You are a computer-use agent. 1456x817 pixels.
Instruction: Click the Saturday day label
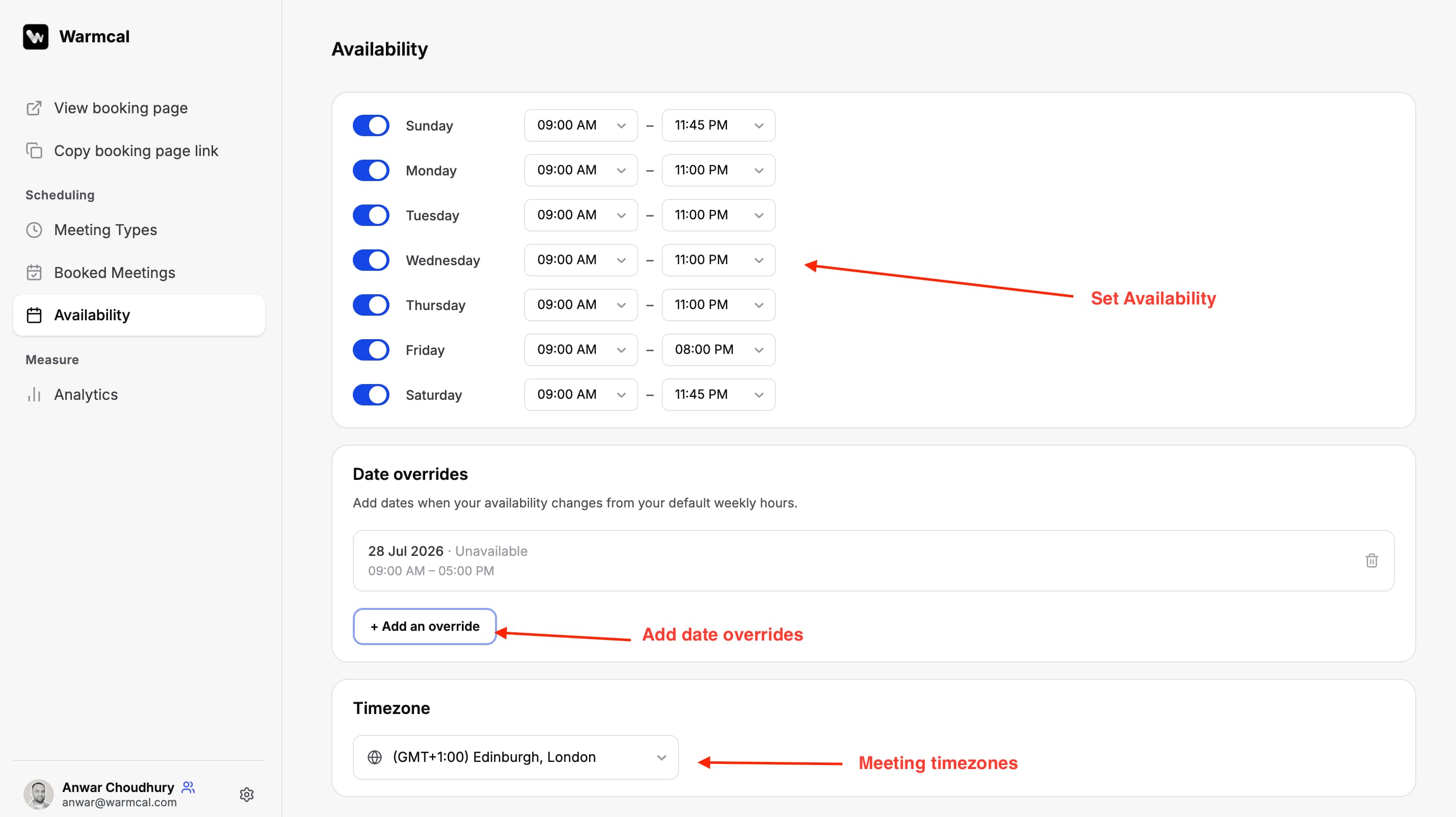[x=433, y=395]
